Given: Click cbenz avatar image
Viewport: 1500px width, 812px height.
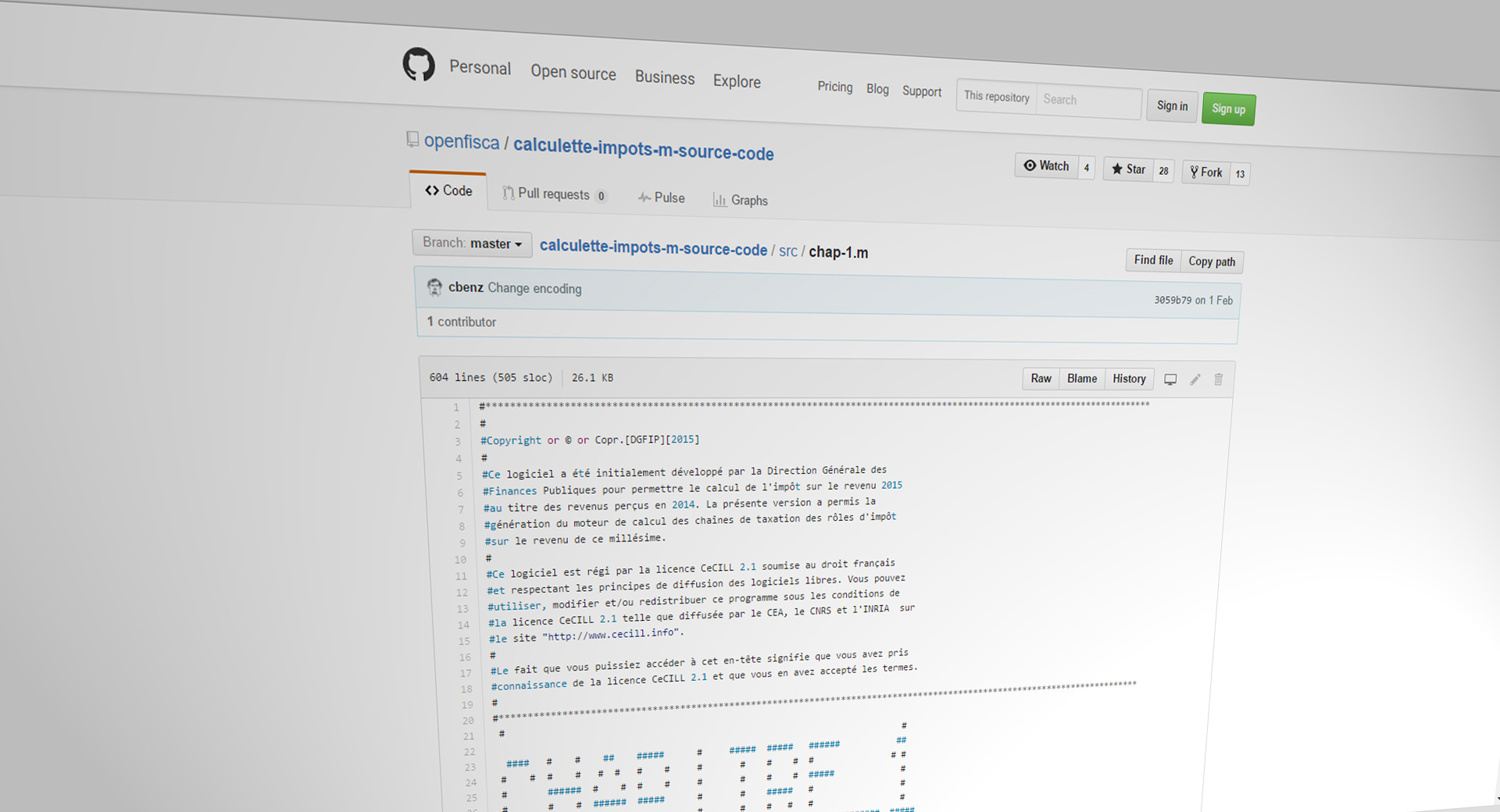Looking at the screenshot, I should [x=434, y=287].
